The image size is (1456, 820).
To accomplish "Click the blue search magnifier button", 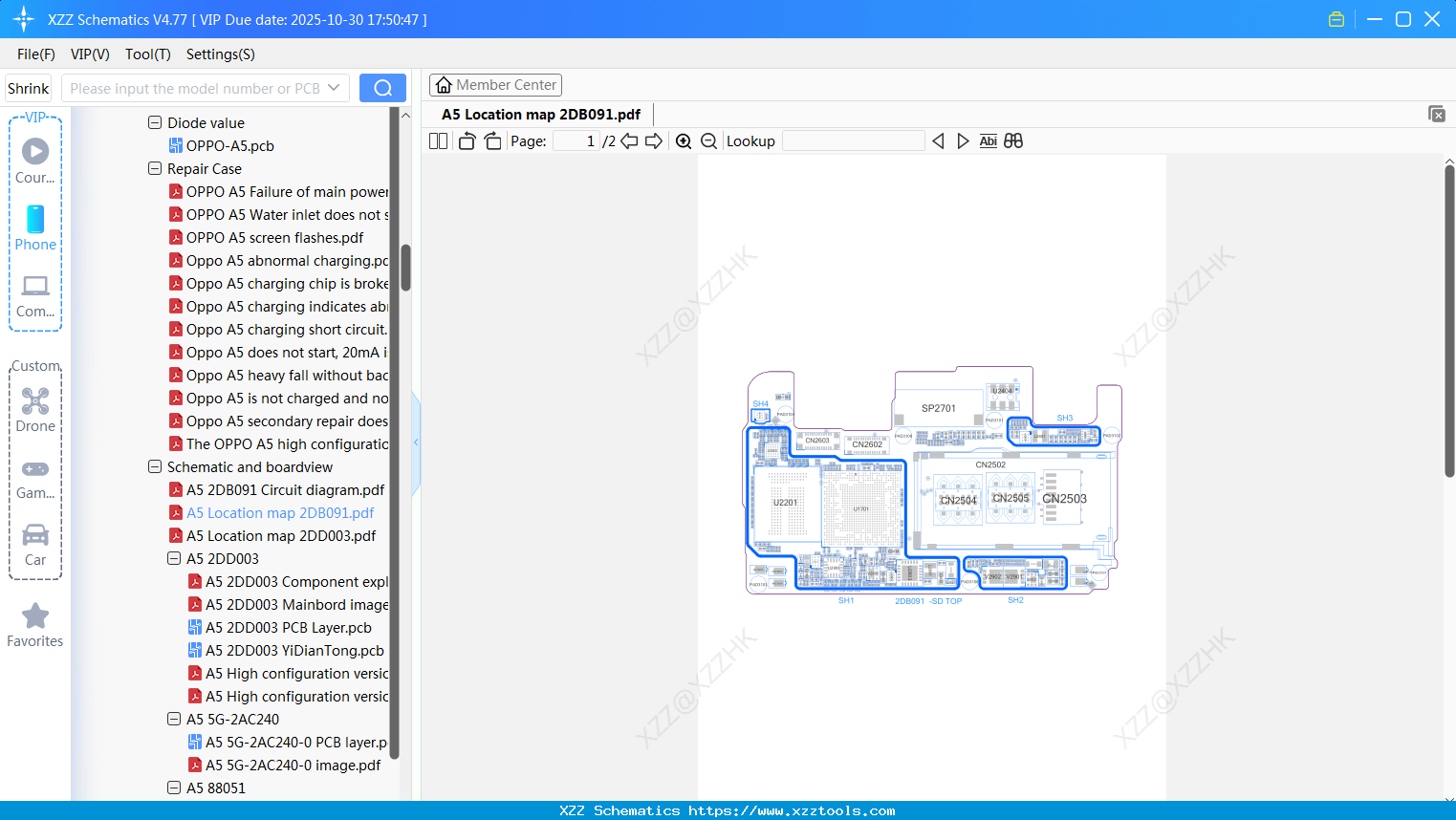I will coord(382,88).
